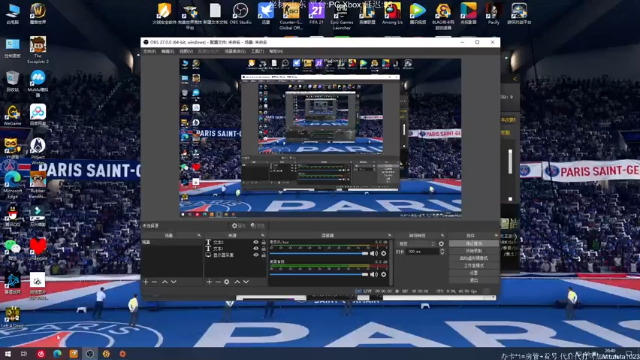Open WeGame desktop shortcut

click(x=13, y=116)
